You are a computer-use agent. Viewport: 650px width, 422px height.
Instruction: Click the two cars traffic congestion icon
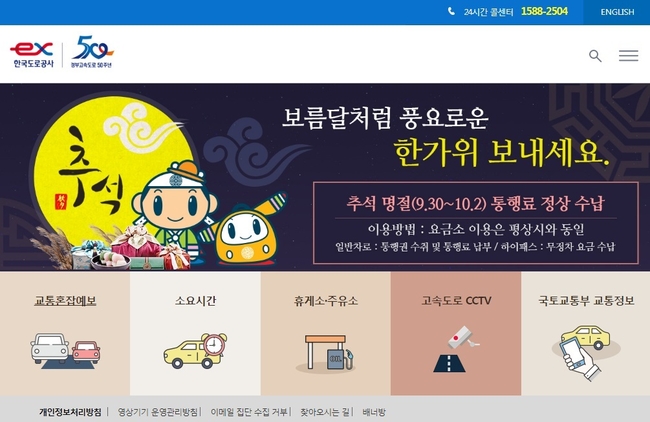coord(65,351)
